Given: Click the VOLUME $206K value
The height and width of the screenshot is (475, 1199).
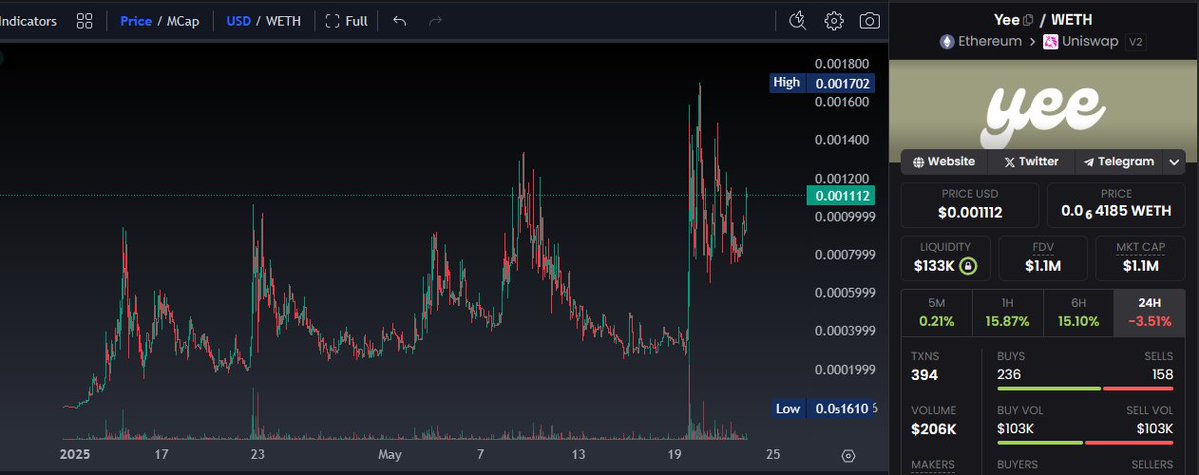Looking at the screenshot, I should (933, 429).
